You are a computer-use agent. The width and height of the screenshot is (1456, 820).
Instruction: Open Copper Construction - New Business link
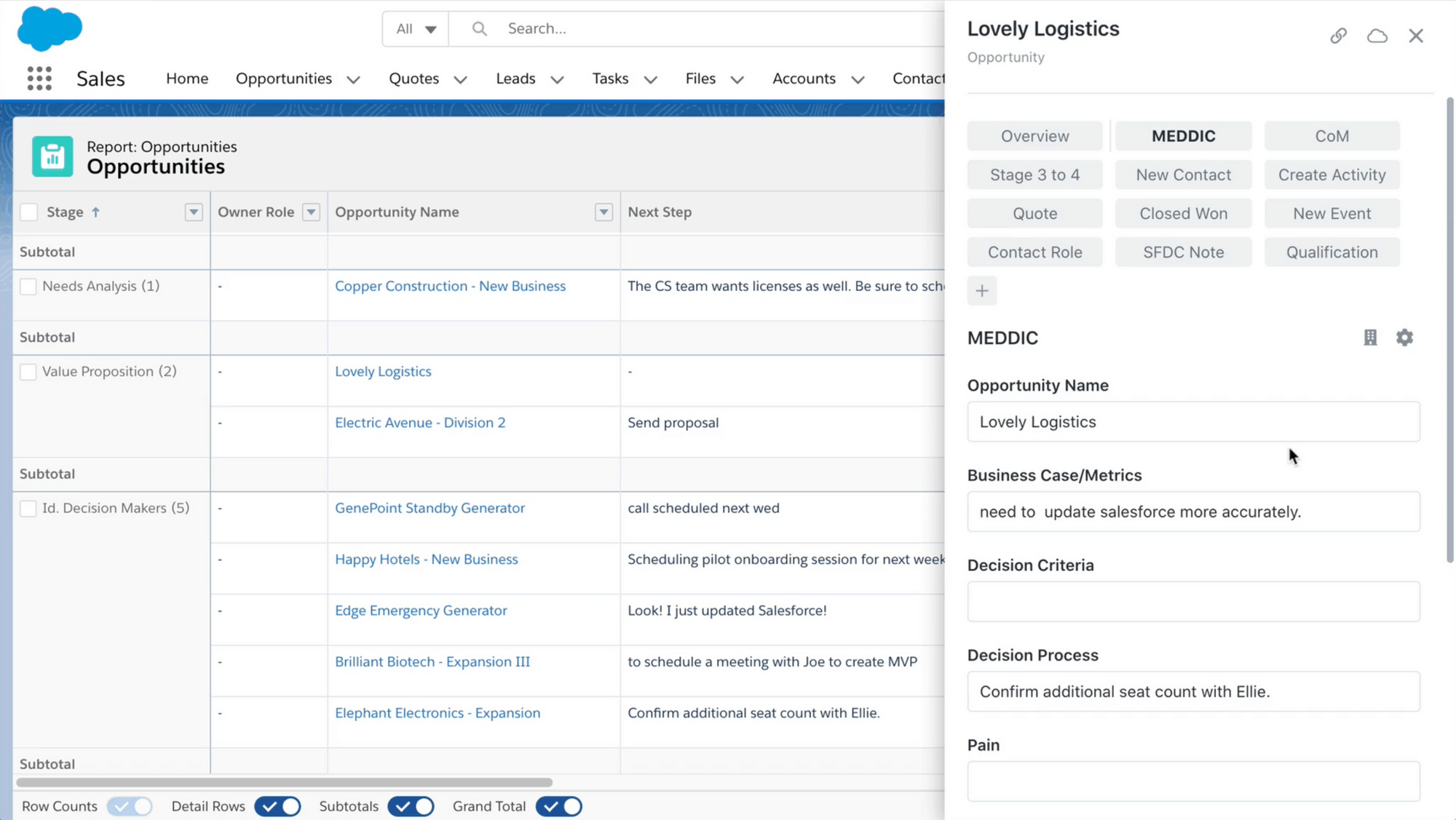tap(450, 286)
